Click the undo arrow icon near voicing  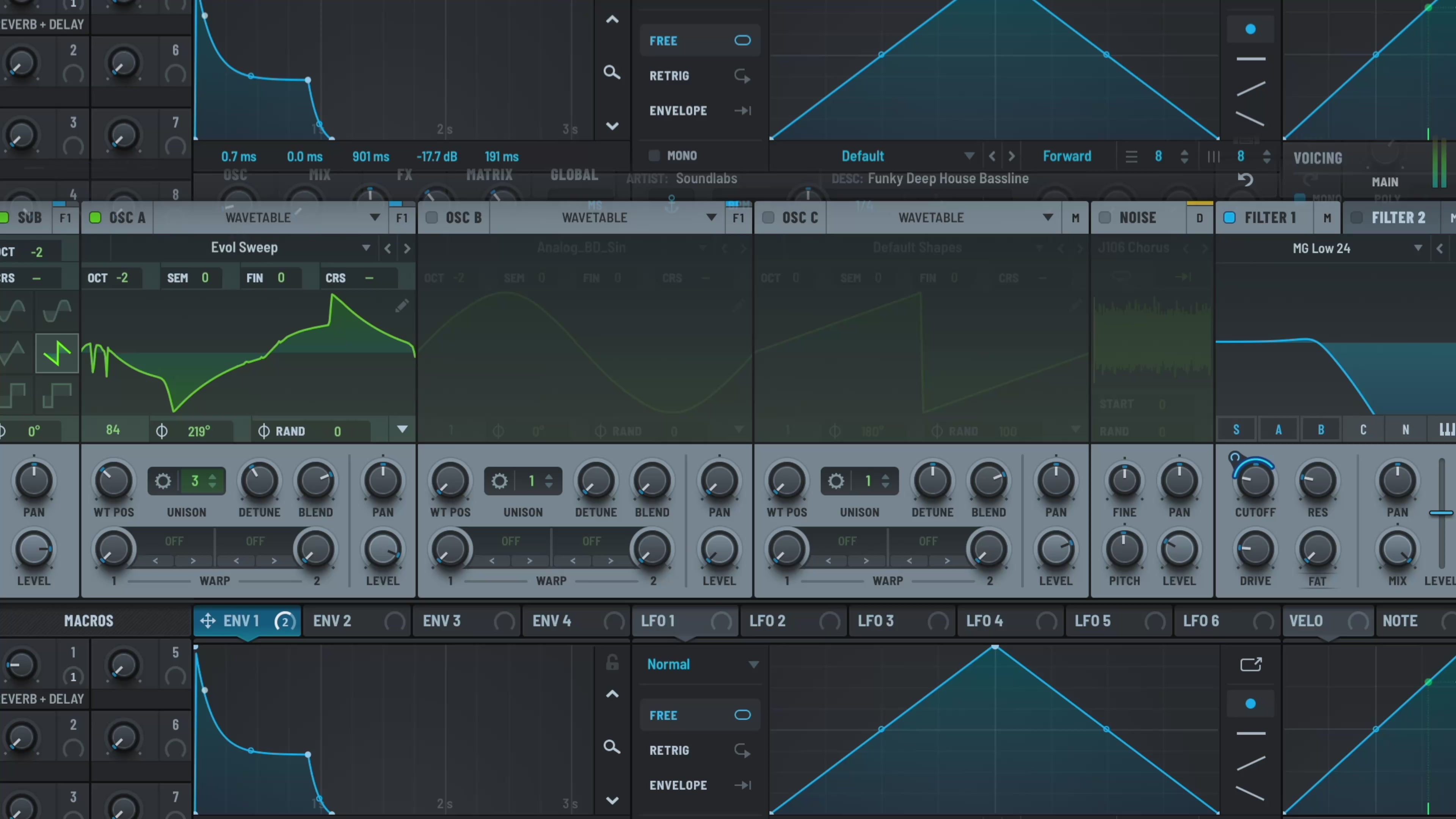pyautogui.click(x=1246, y=180)
